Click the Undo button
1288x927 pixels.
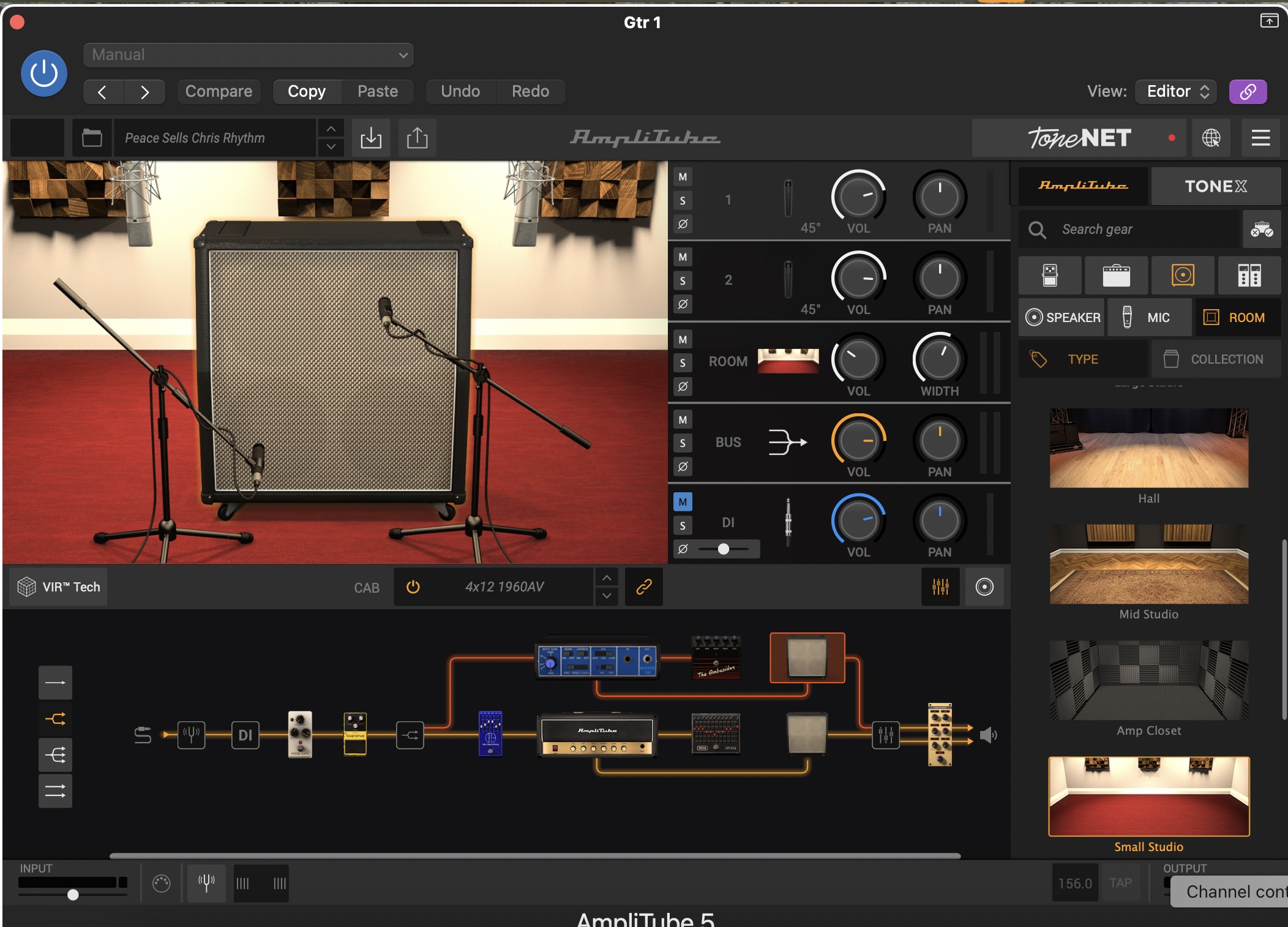coord(460,91)
